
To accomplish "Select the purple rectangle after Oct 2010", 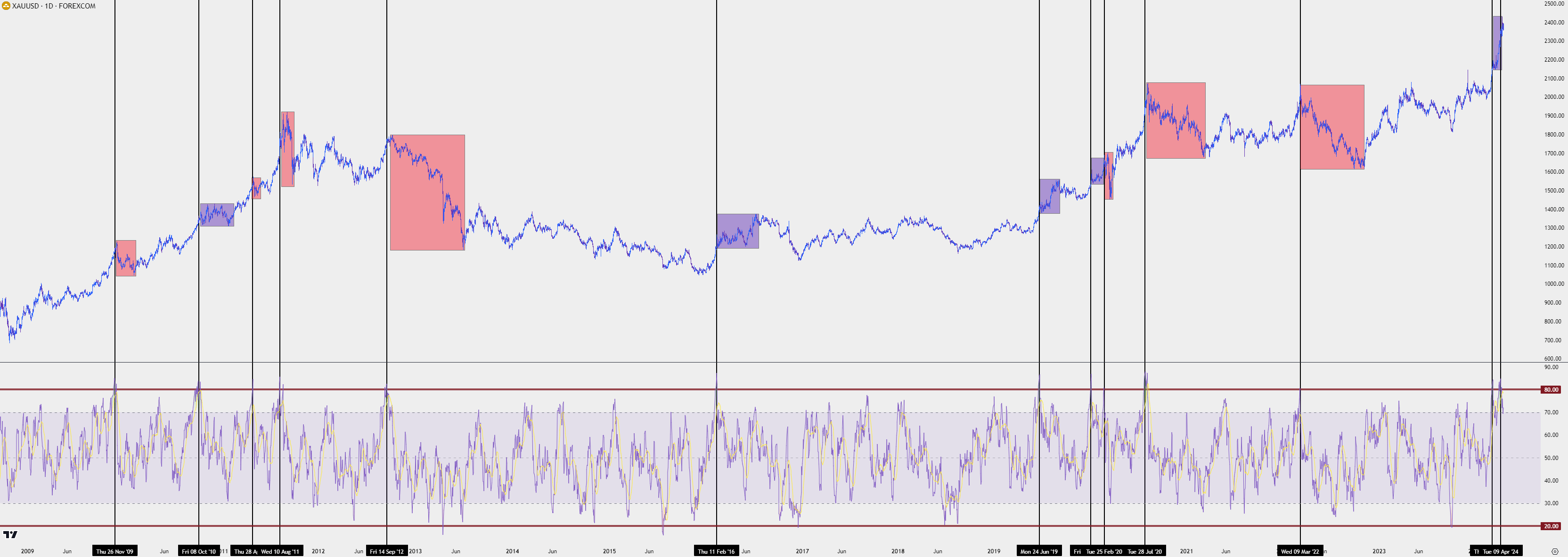I will pos(217,215).
